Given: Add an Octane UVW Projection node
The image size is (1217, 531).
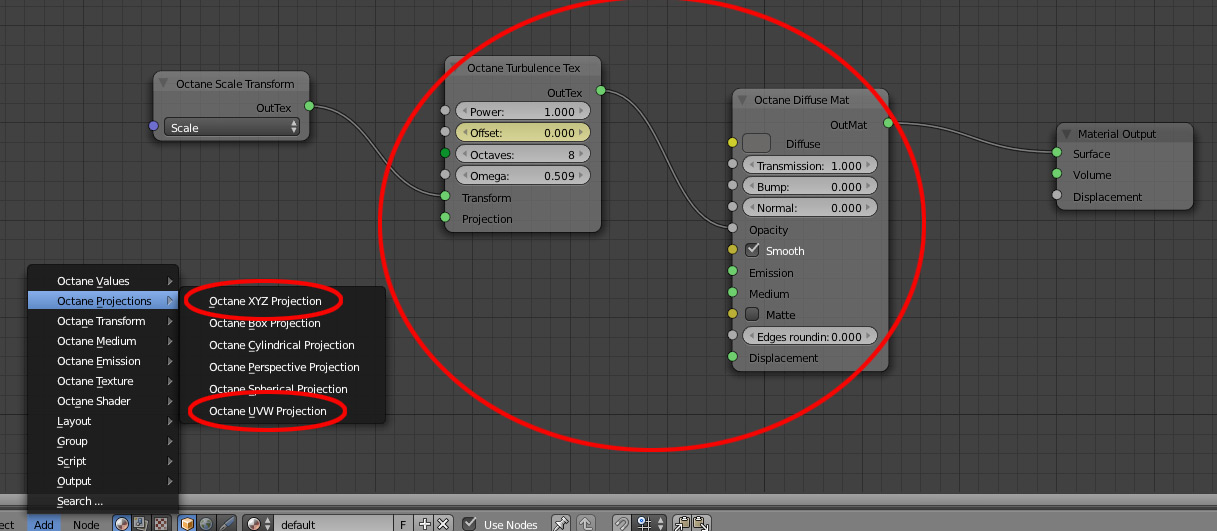Looking at the screenshot, I should click(x=282, y=411).
